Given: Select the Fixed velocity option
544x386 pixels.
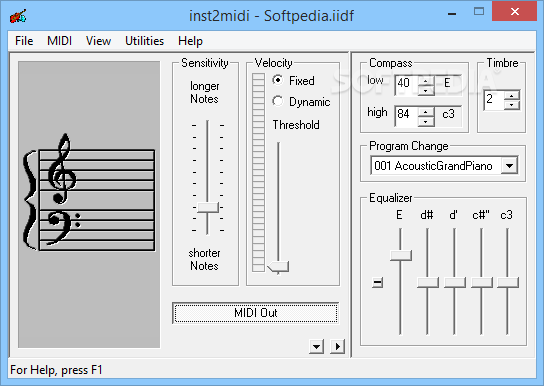Looking at the screenshot, I should (294, 80).
